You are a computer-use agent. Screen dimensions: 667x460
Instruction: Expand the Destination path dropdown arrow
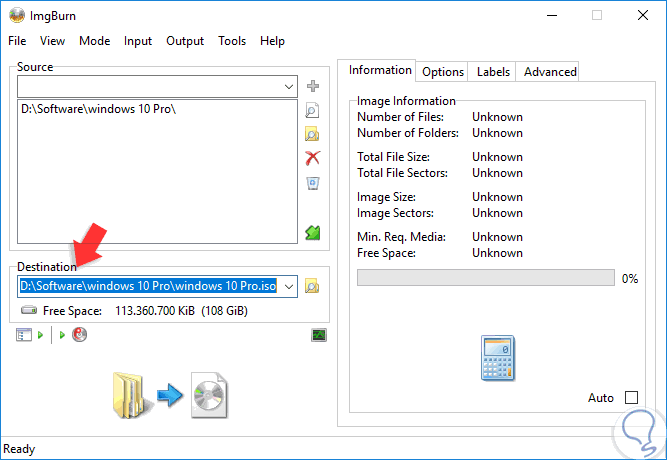coord(289,286)
